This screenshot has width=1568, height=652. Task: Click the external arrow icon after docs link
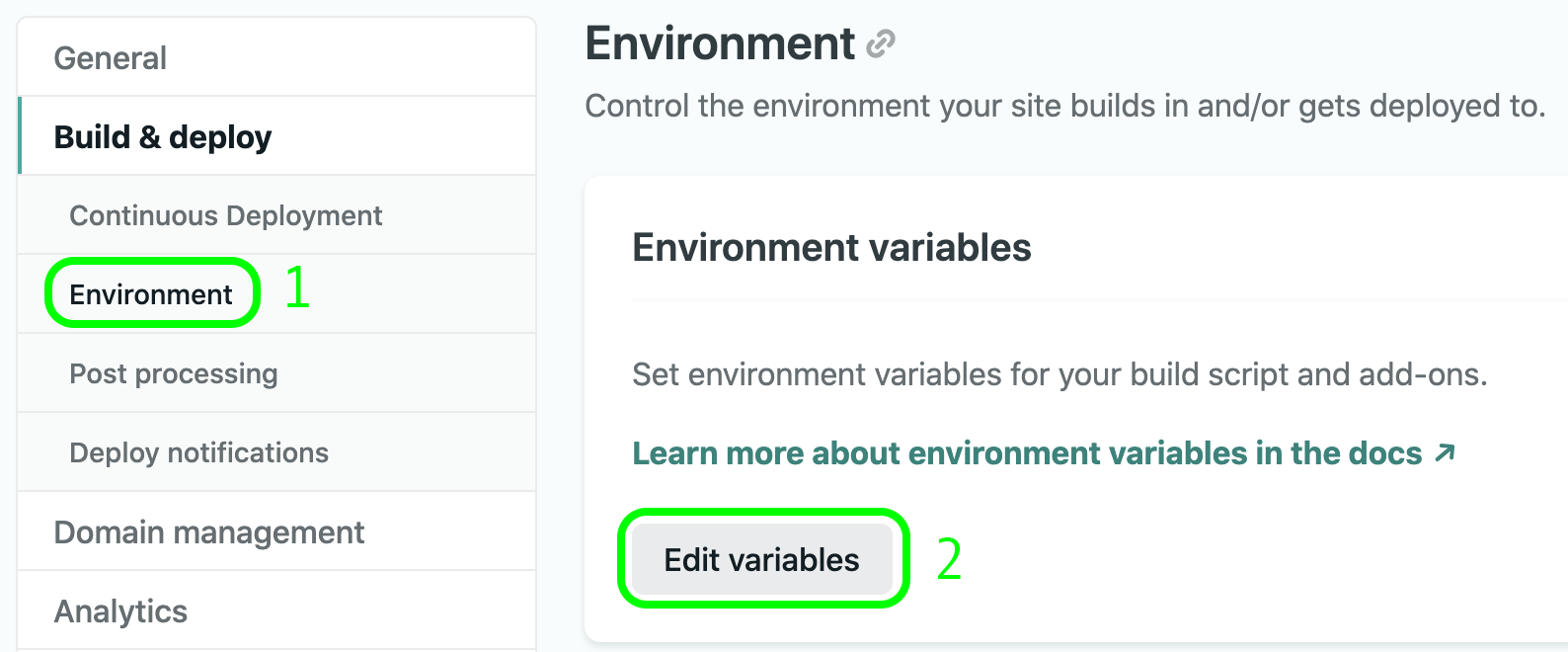click(x=1445, y=452)
